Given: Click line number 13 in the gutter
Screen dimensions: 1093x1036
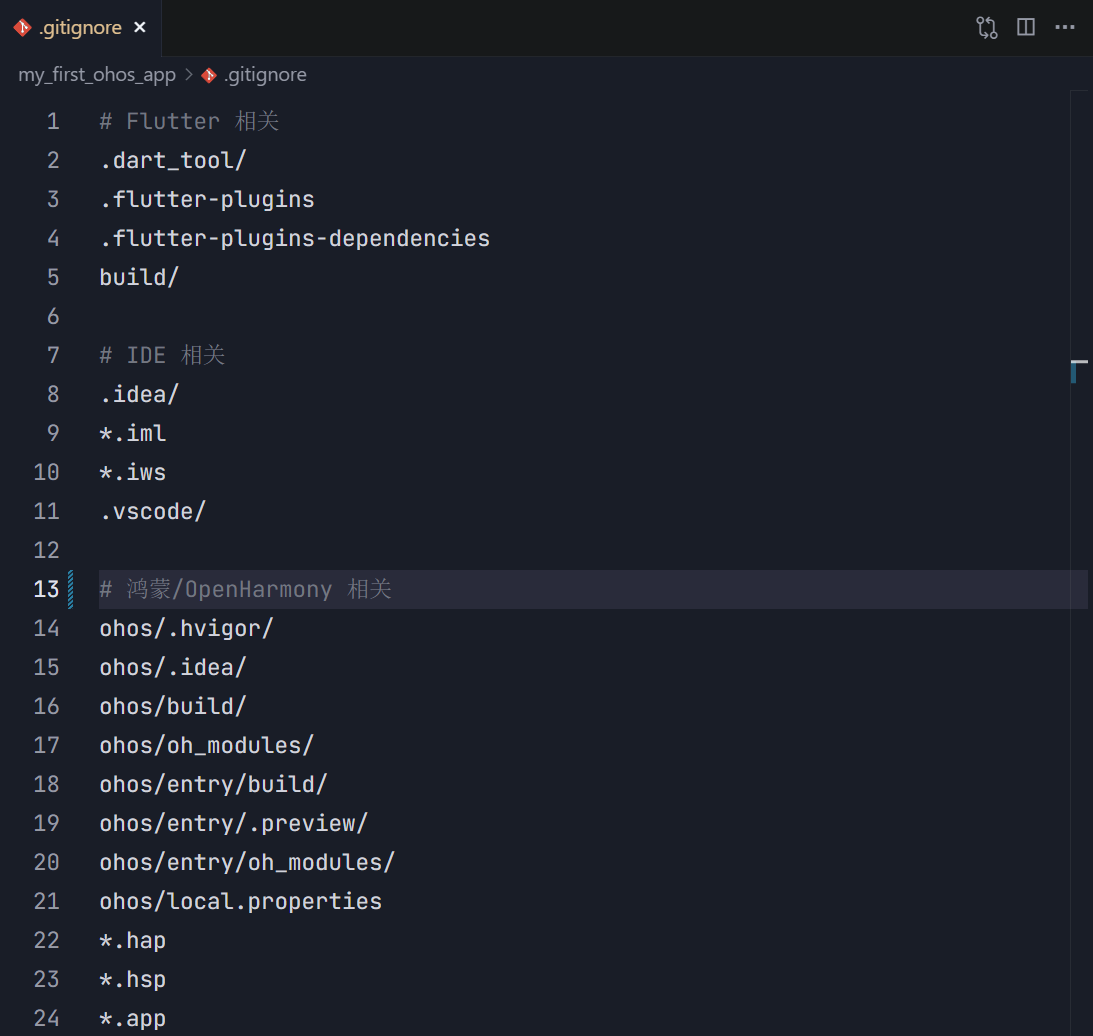Looking at the screenshot, I should [46, 589].
